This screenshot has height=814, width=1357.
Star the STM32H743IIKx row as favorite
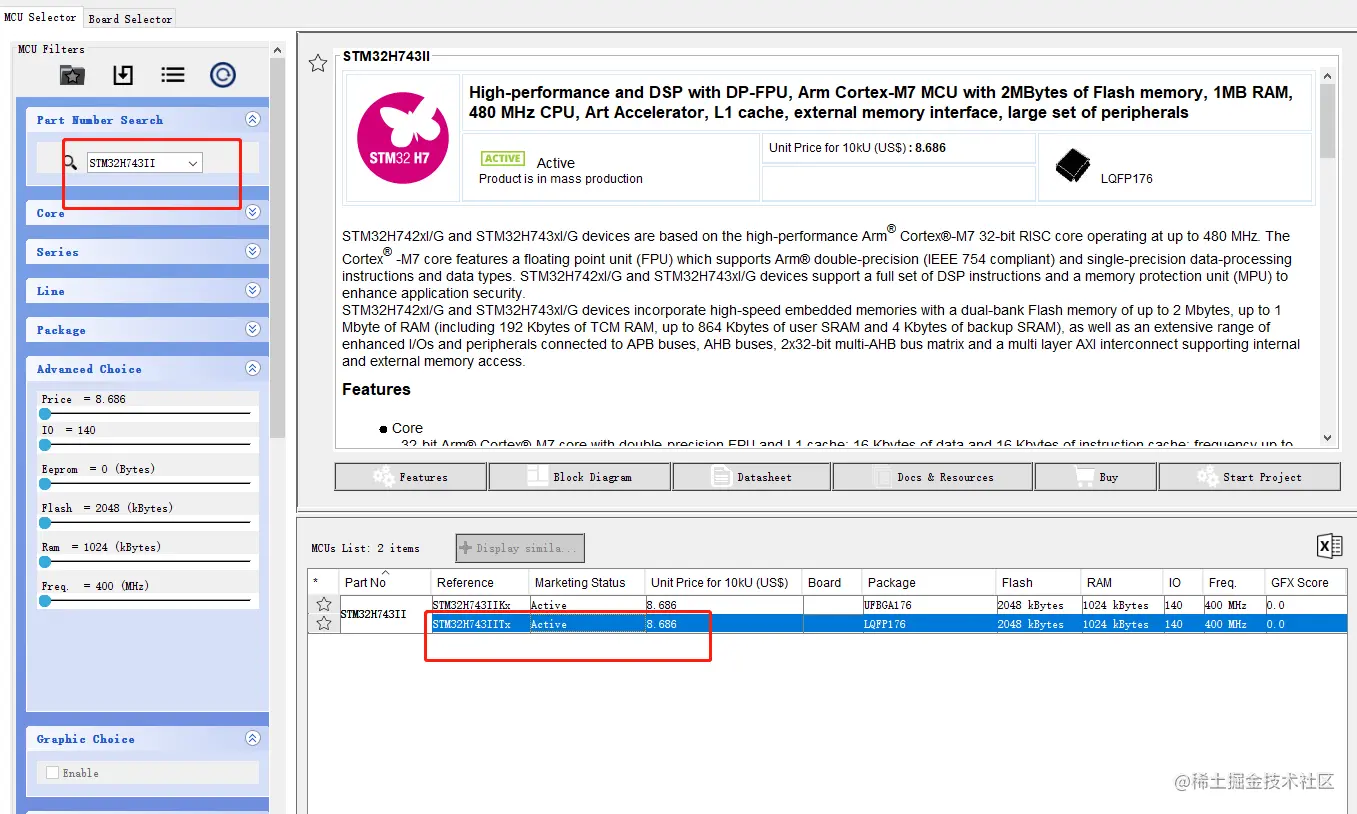pos(323,604)
